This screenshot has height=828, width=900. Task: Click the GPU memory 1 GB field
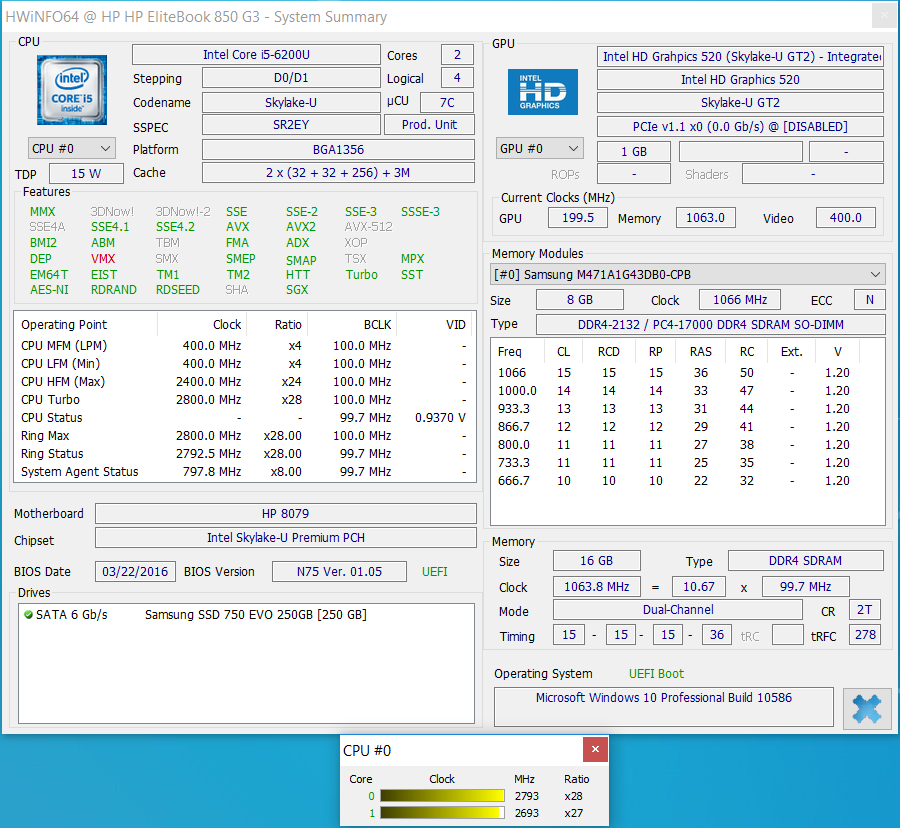tap(634, 151)
